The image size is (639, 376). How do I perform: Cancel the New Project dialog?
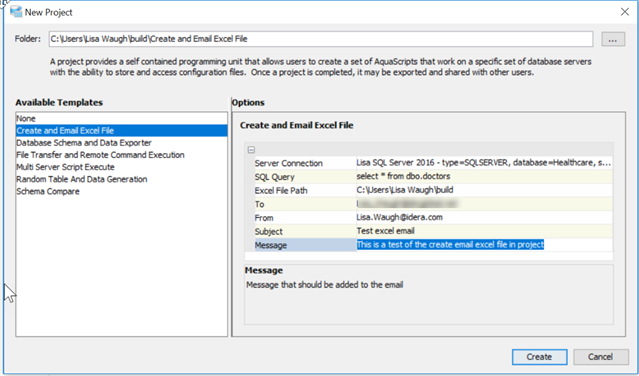click(600, 357)
